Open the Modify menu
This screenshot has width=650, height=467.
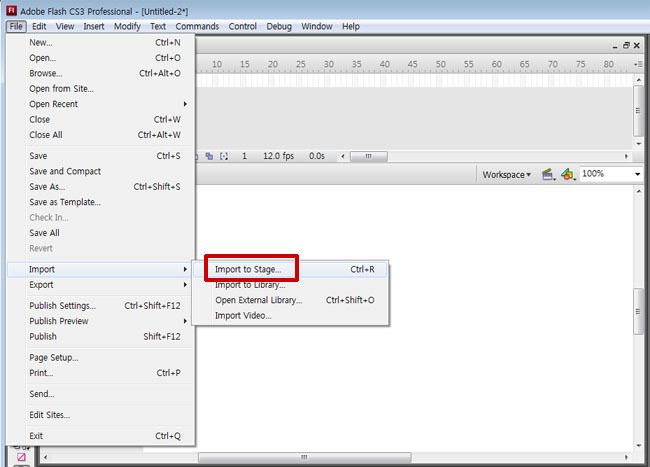pos(127,27)
